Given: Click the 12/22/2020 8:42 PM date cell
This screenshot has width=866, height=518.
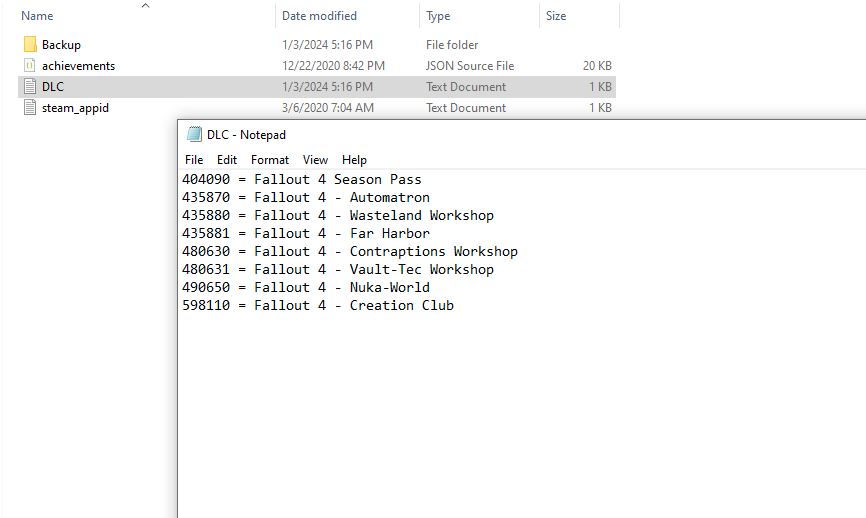Looking at the screenshot, I should 333,66.
